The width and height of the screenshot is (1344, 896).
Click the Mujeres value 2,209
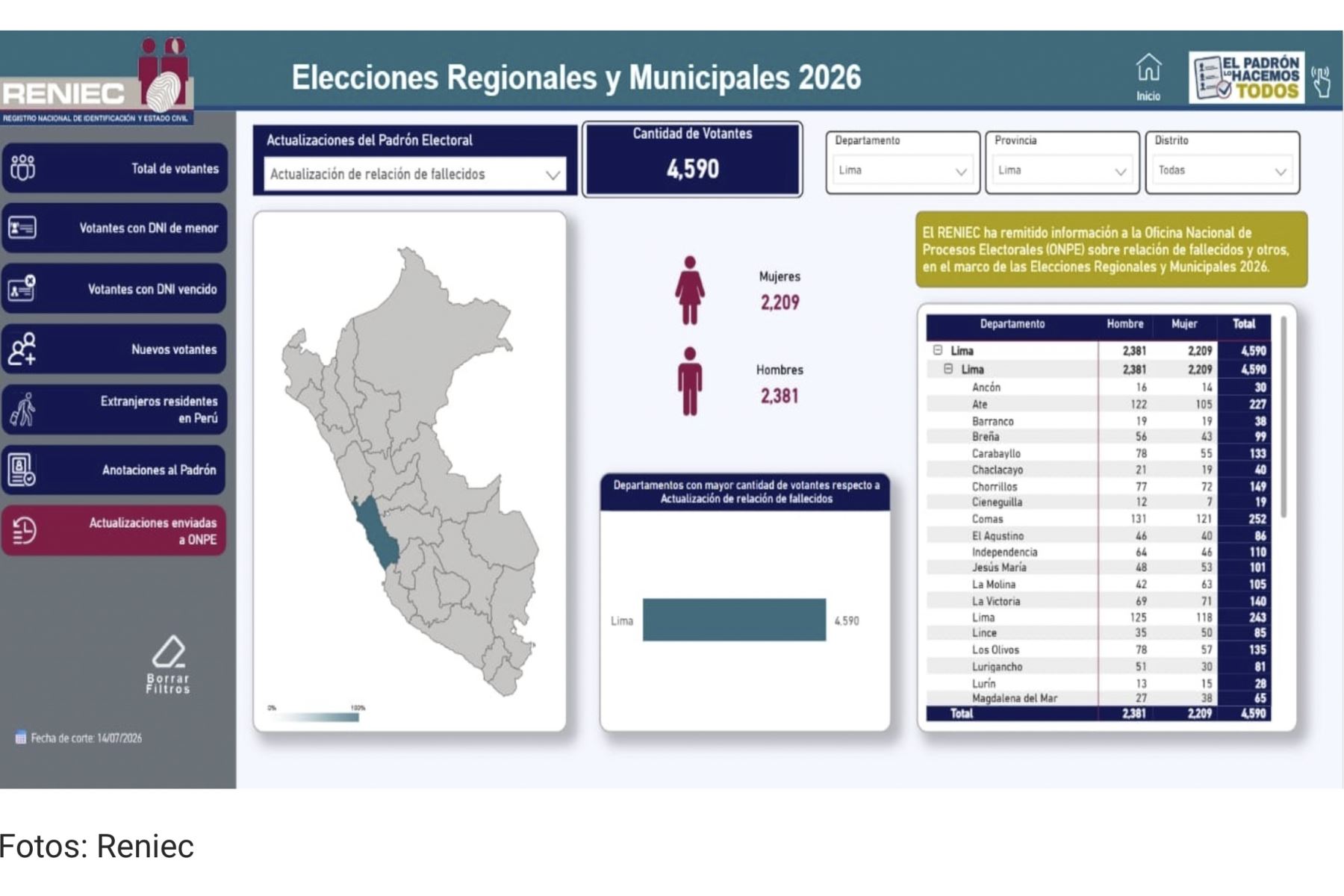click(x=780, y=302)
